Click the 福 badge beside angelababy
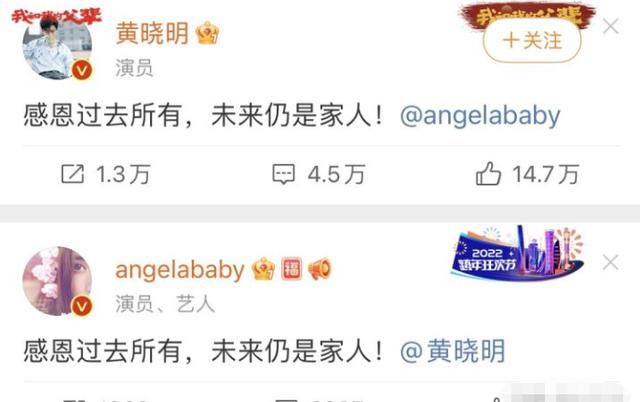 pyautogui.click(x=291, y=269)
